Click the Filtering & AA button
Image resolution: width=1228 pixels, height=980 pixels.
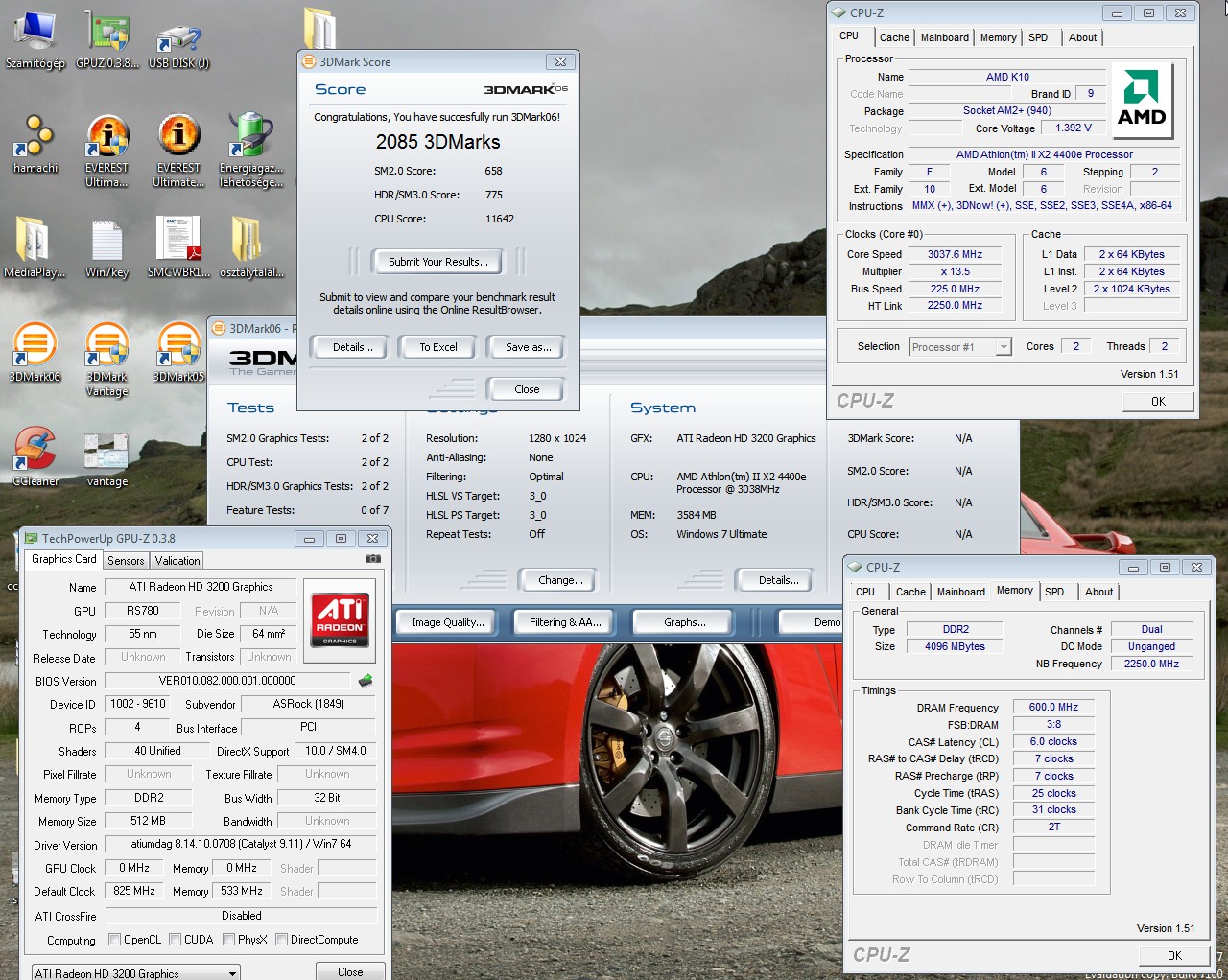coord(565,622)
